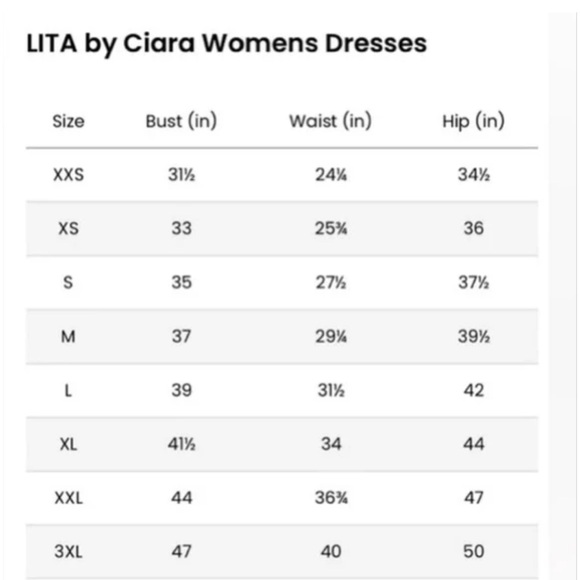Click the XL size row label

[68, 444]
